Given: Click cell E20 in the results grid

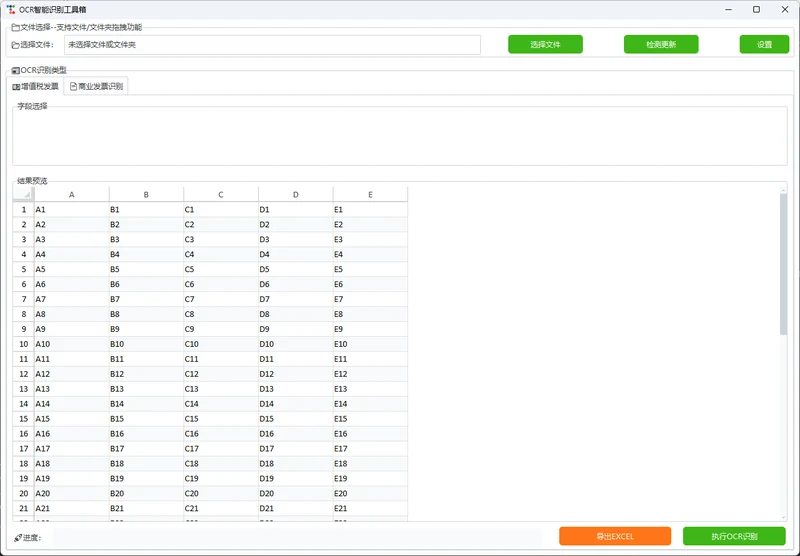Looking at the screenshot, I should [x=370, y=493].
